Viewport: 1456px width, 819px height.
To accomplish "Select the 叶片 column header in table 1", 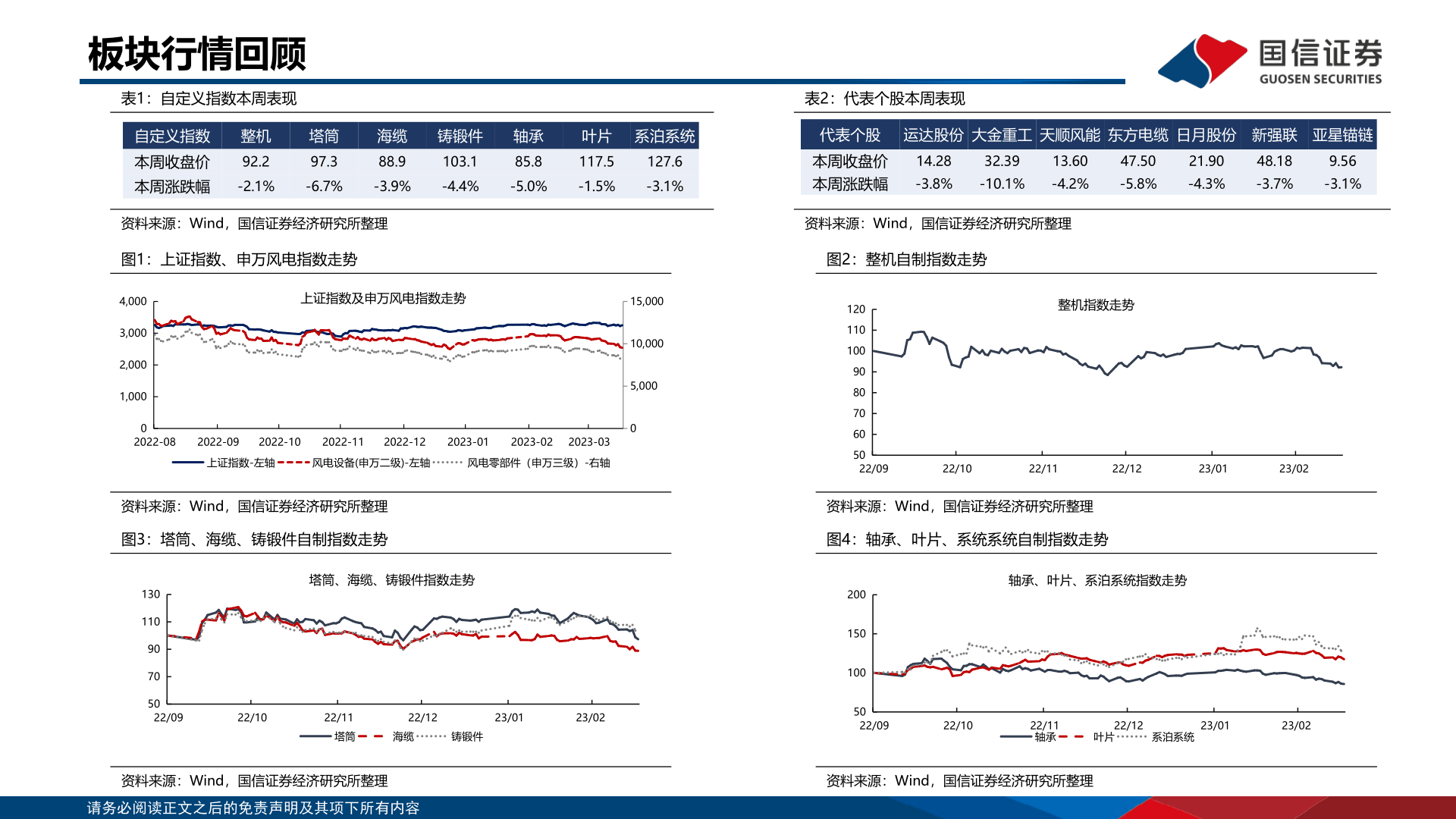I will pyautogui.click(x=597, y=136).
